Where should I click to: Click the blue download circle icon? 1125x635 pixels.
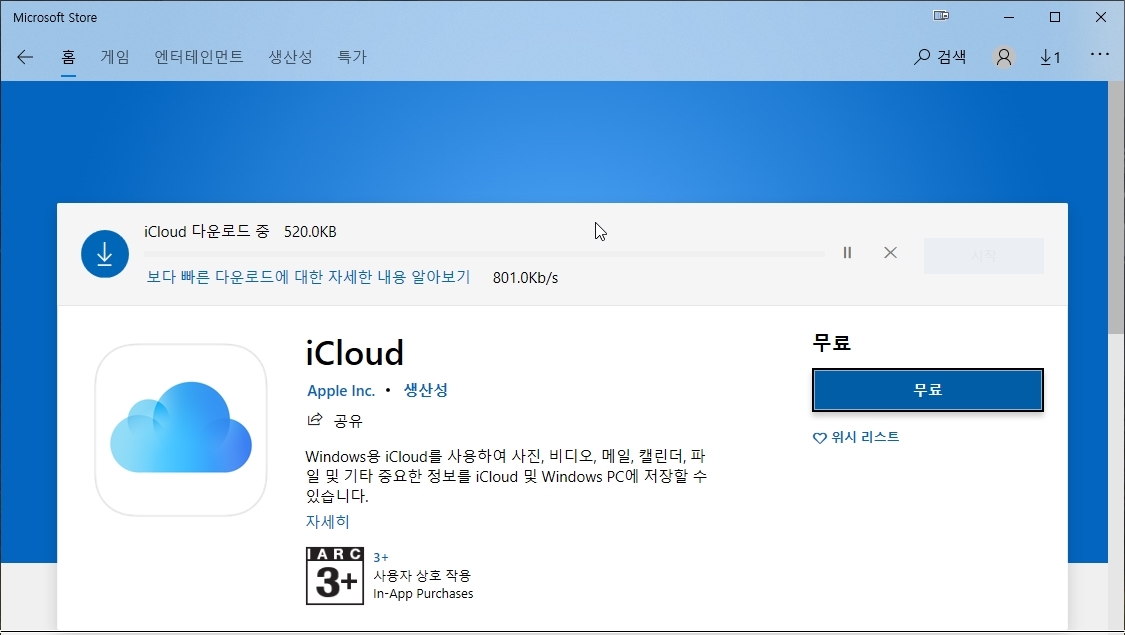coord(105,253)
